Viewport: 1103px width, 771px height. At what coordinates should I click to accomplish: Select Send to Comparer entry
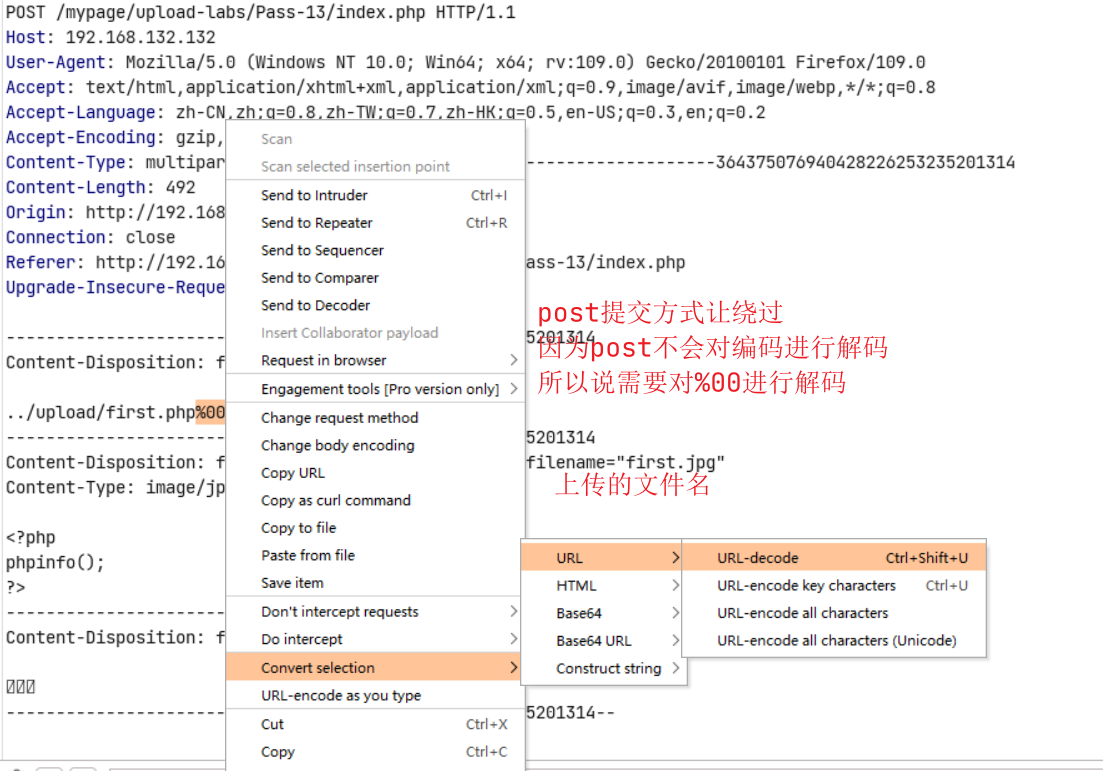coord(319,278)
